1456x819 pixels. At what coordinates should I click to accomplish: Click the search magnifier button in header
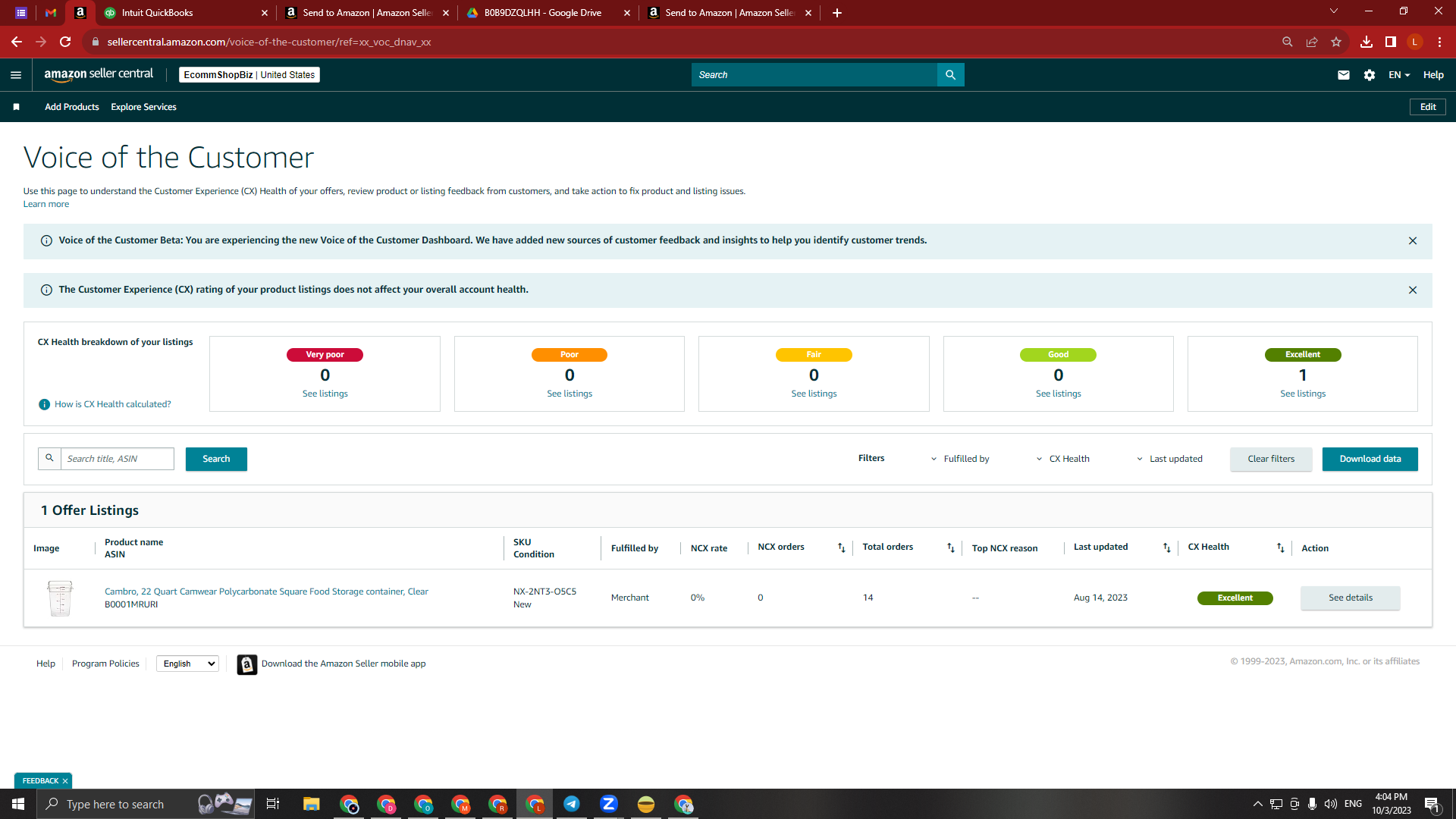950,75
